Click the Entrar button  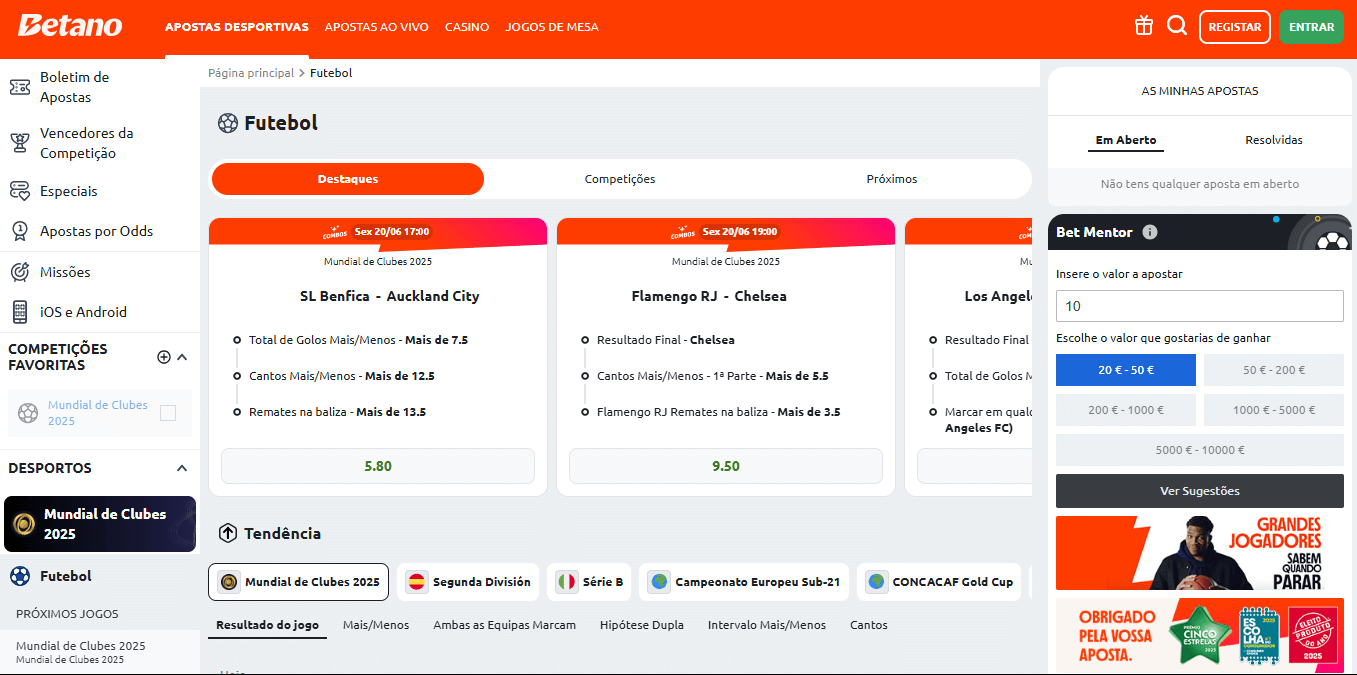tap(1311, 27)
